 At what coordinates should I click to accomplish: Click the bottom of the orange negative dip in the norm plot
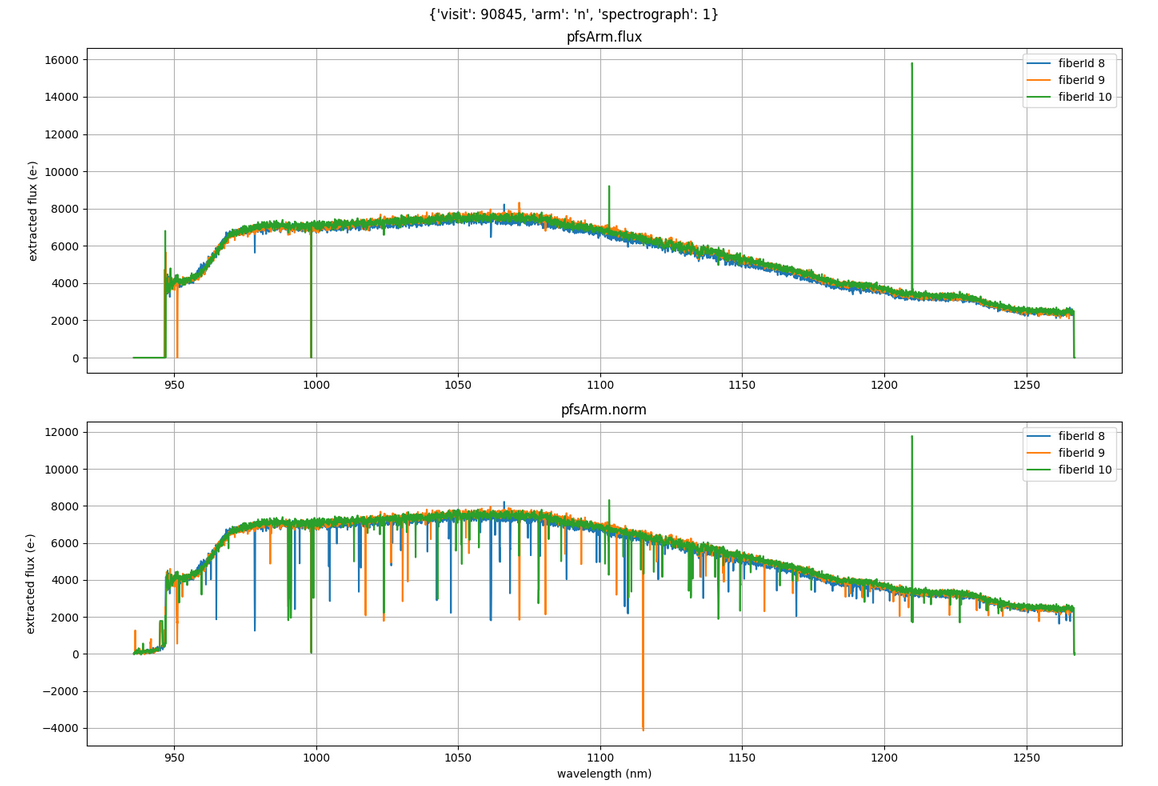[643, 729]
